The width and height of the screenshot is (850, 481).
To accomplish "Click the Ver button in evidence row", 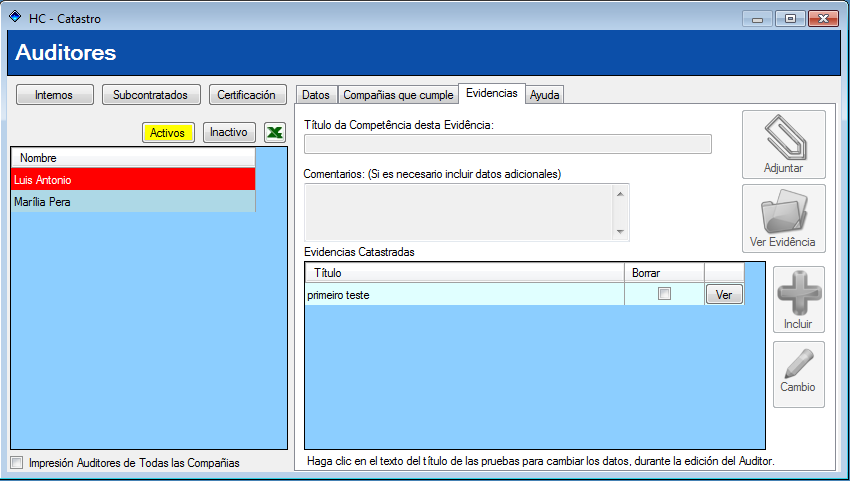I will tap(724, 294).
